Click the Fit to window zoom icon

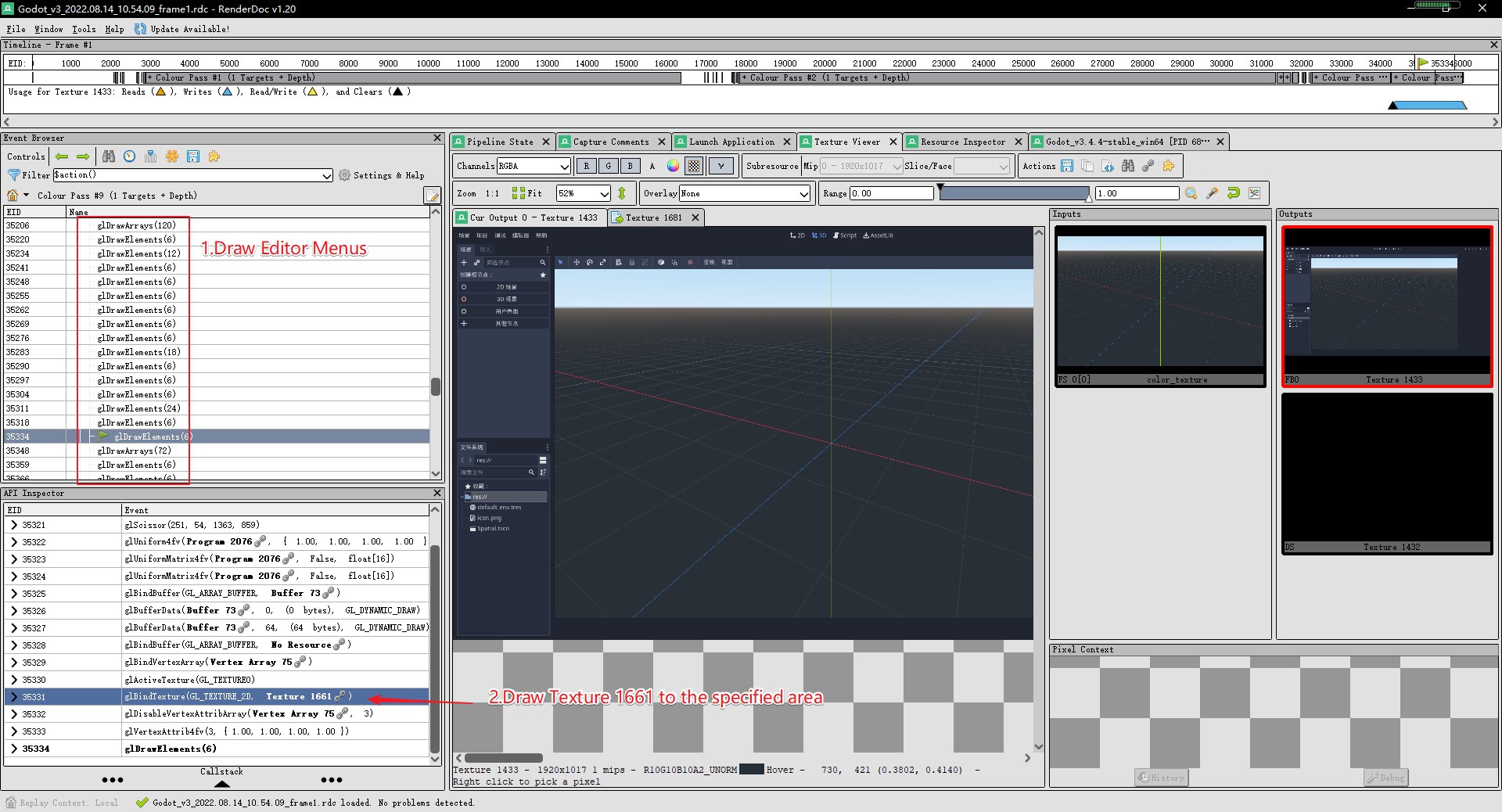click(526, 193)
